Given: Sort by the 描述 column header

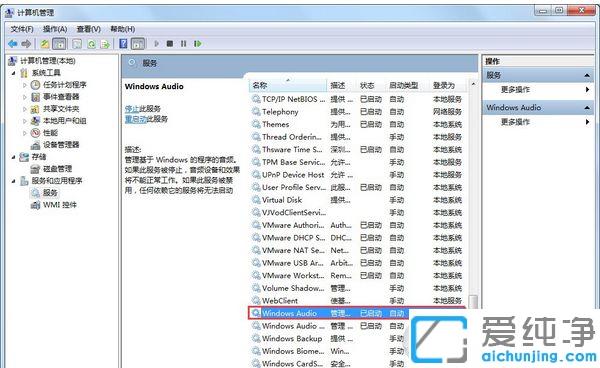Looking at the screenshot, I should click(341, 85).
